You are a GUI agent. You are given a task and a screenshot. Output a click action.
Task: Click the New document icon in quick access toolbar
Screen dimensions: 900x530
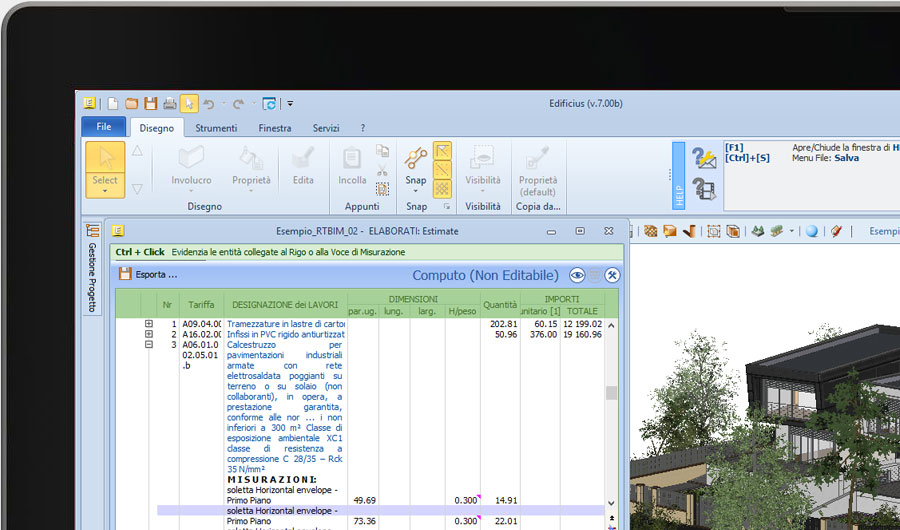coord(113,104)
